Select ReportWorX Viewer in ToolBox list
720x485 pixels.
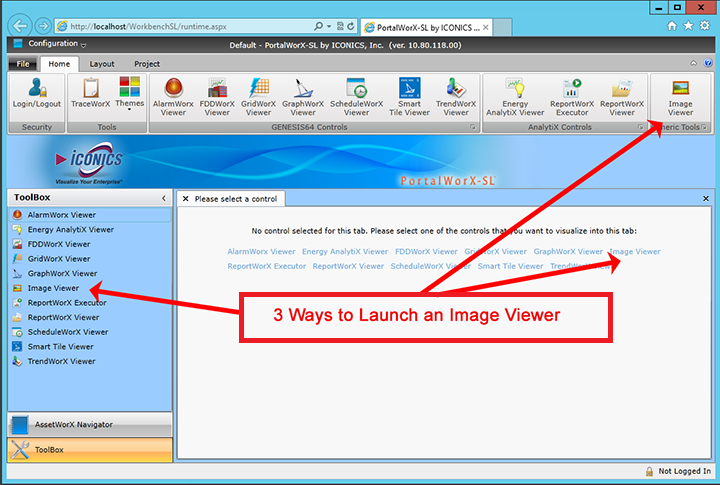pos(90,317)
